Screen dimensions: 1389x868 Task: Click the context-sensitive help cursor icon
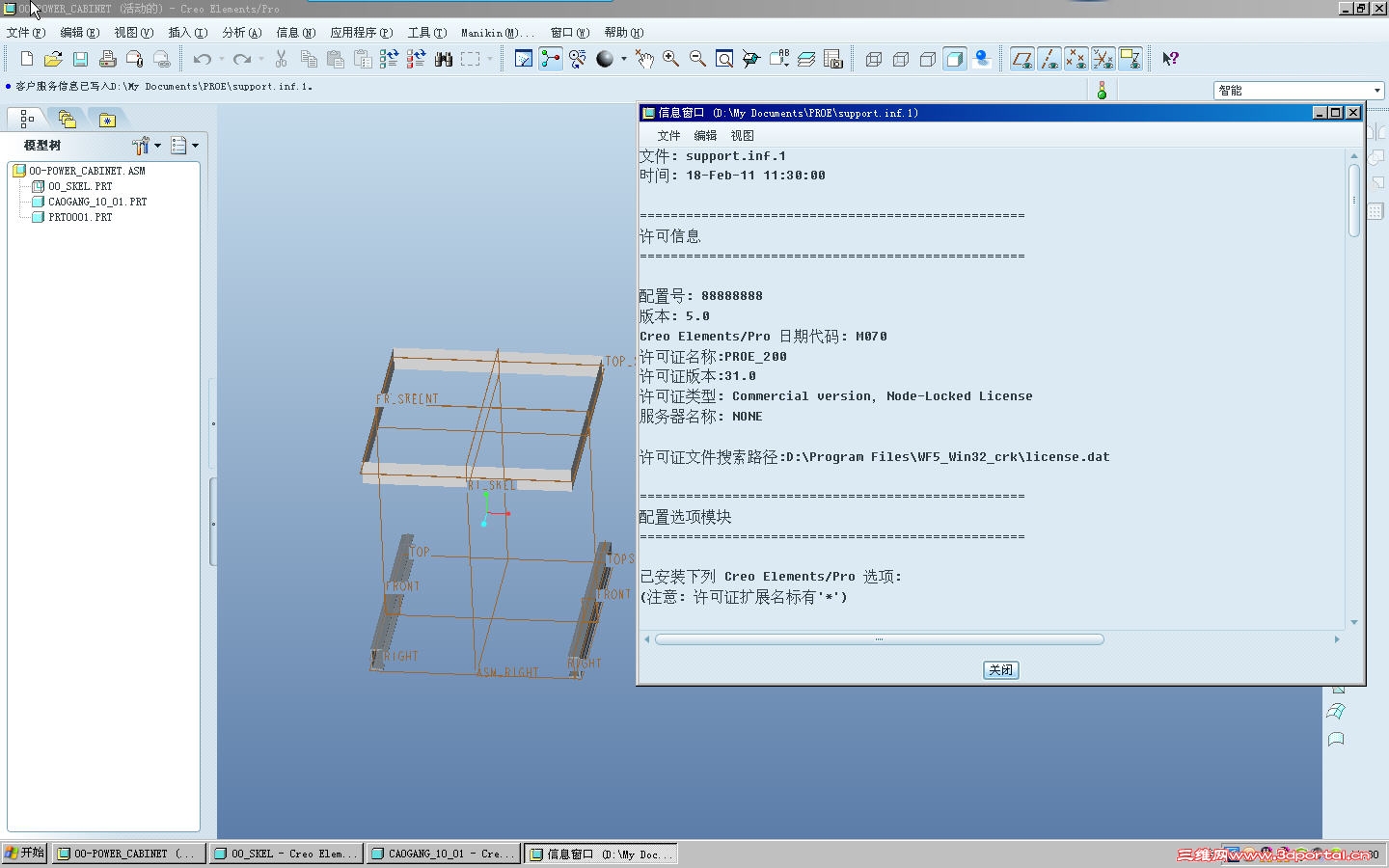click(1170, 59)
